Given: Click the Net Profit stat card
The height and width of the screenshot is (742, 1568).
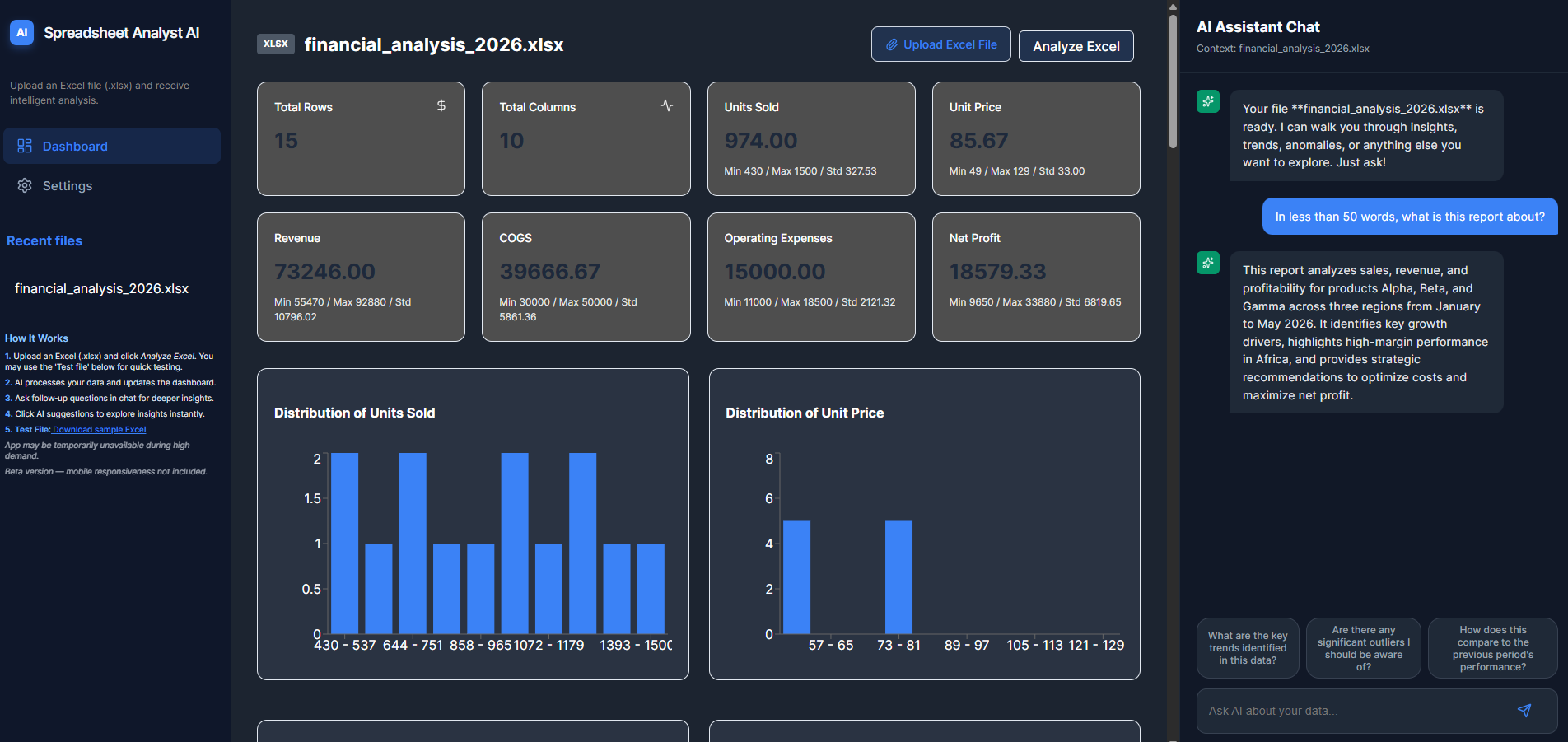Looking at the screenshot, I should coord(1035,277).
